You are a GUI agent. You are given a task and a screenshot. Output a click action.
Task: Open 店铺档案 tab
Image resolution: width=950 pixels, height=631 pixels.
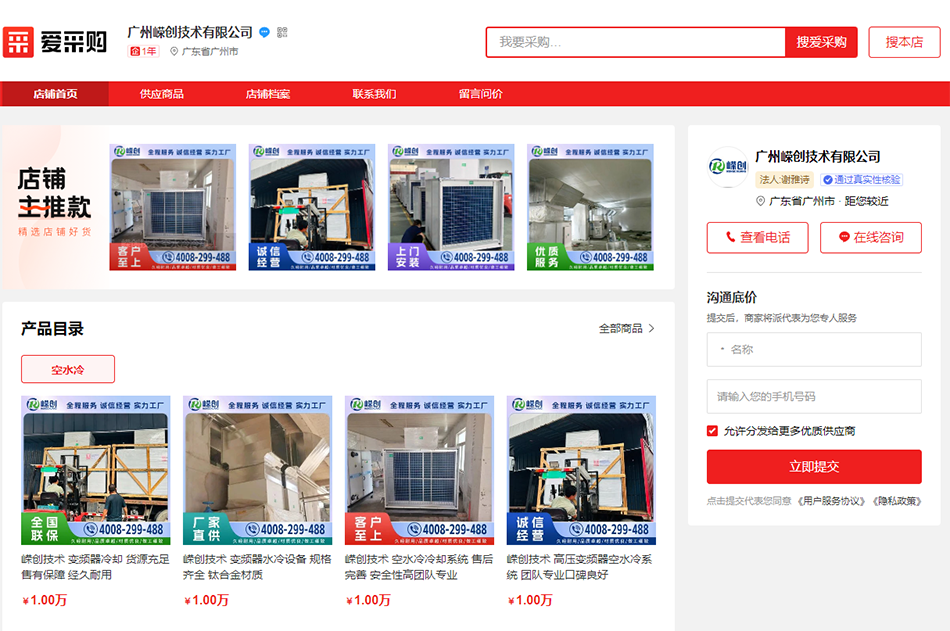pyautogui.click(x=268, y=94)
